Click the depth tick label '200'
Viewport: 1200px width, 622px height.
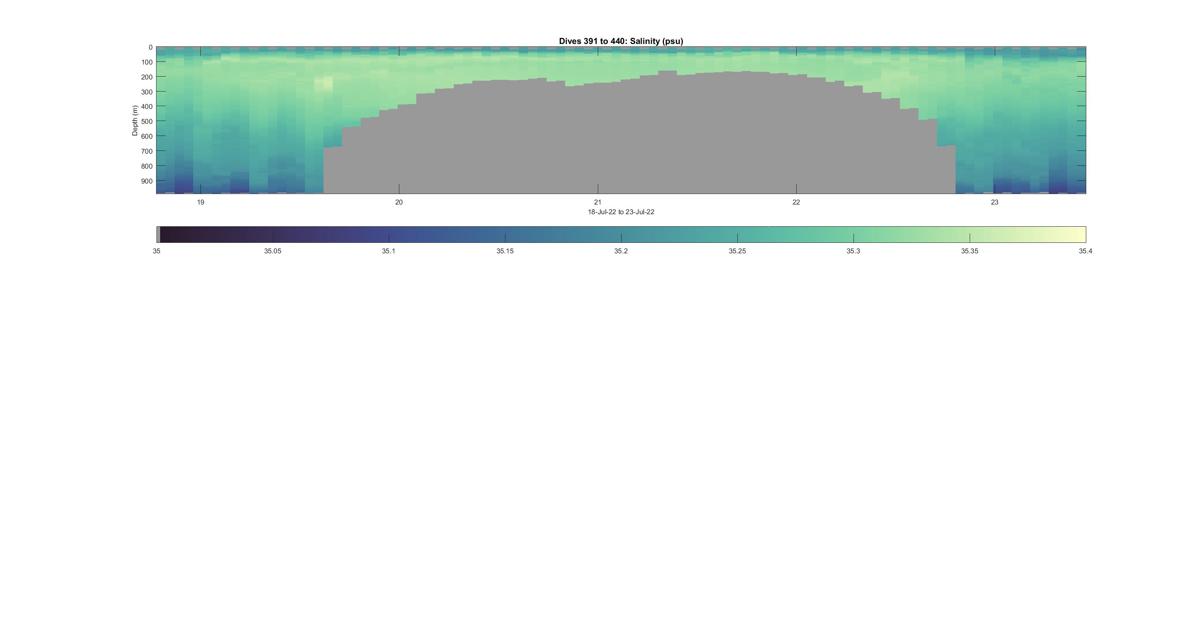(x=147, y=77)
